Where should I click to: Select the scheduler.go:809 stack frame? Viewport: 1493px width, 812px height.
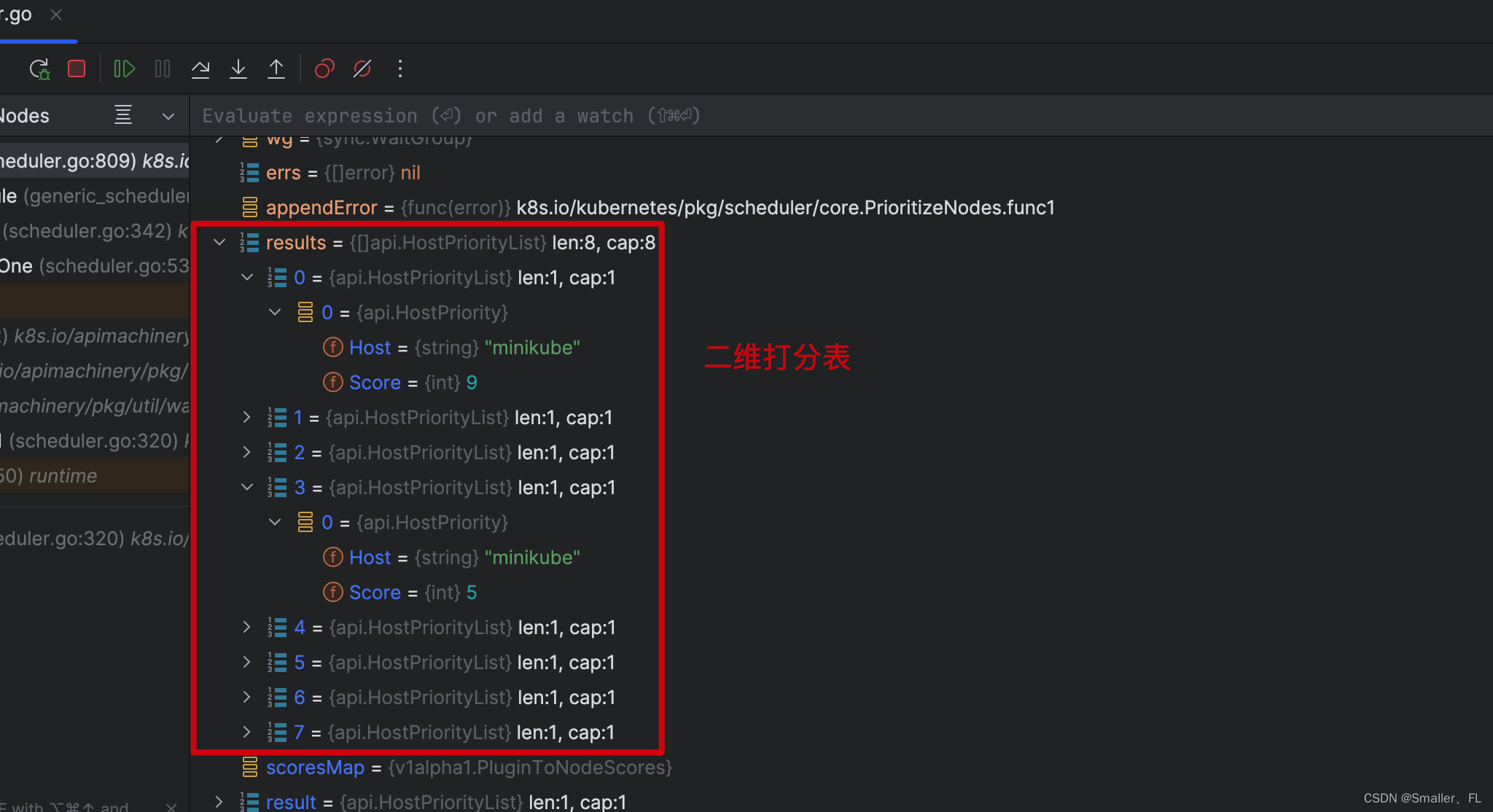click(x=95, y=161)
